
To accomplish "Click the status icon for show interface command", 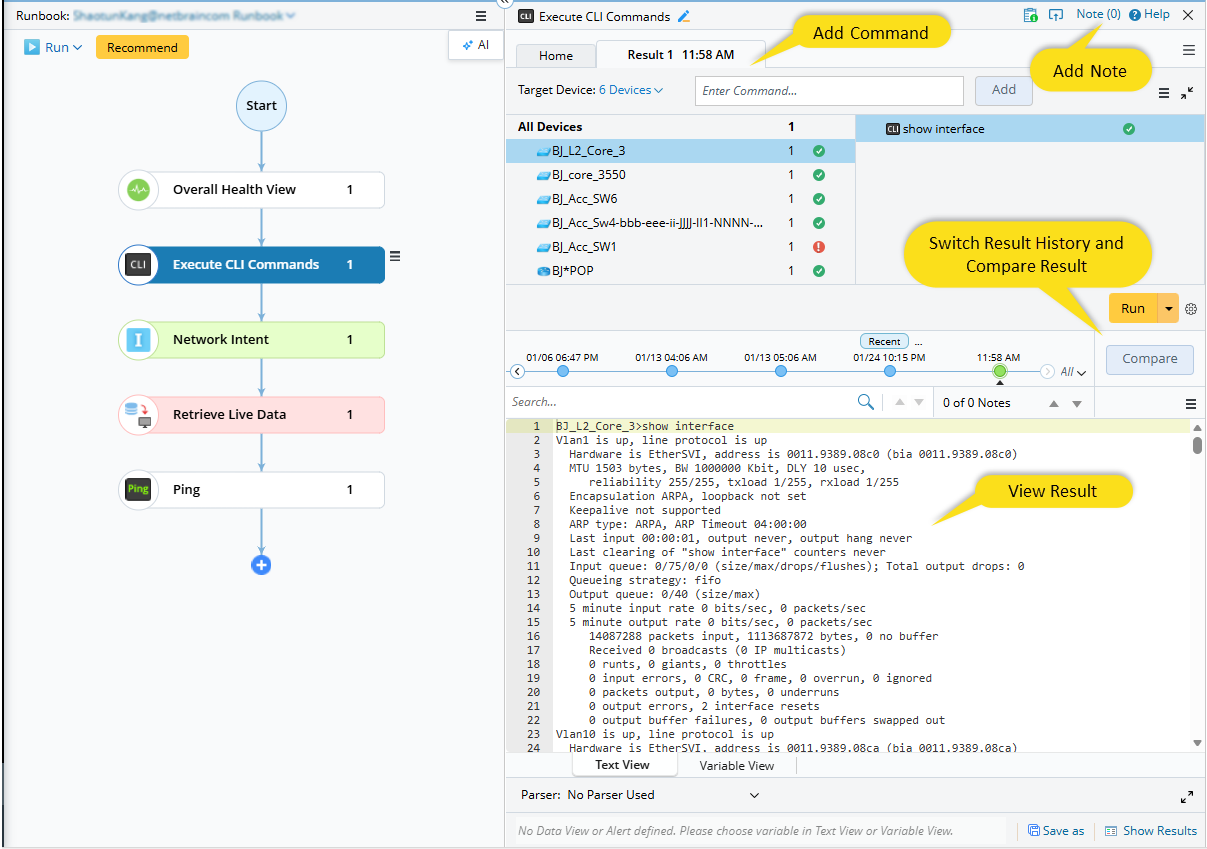I will (1129, 129).
